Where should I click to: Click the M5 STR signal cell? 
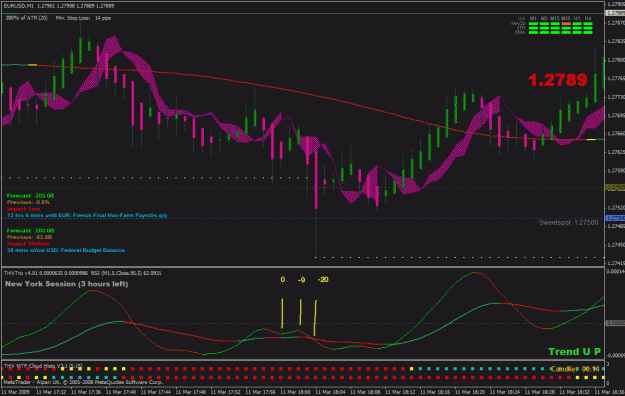click(x=544, y=28)
